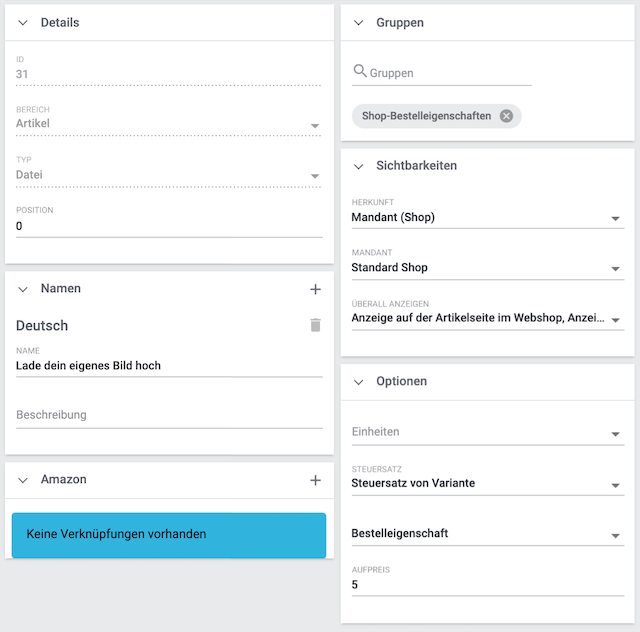Collapse the Optionen panel
The width and height of the screenshot is (640, 632).
358,382
